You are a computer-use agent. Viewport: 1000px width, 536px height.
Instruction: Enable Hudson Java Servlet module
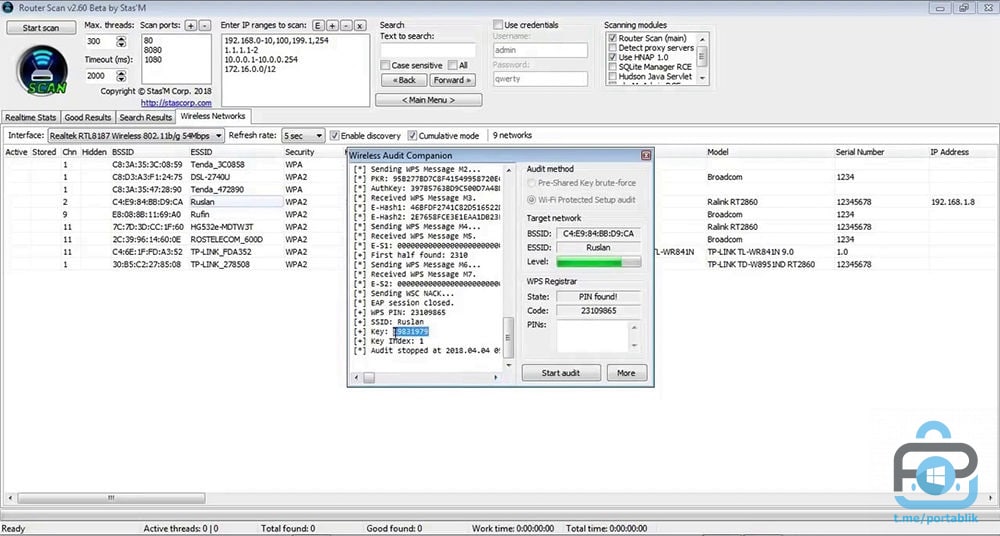613,77
